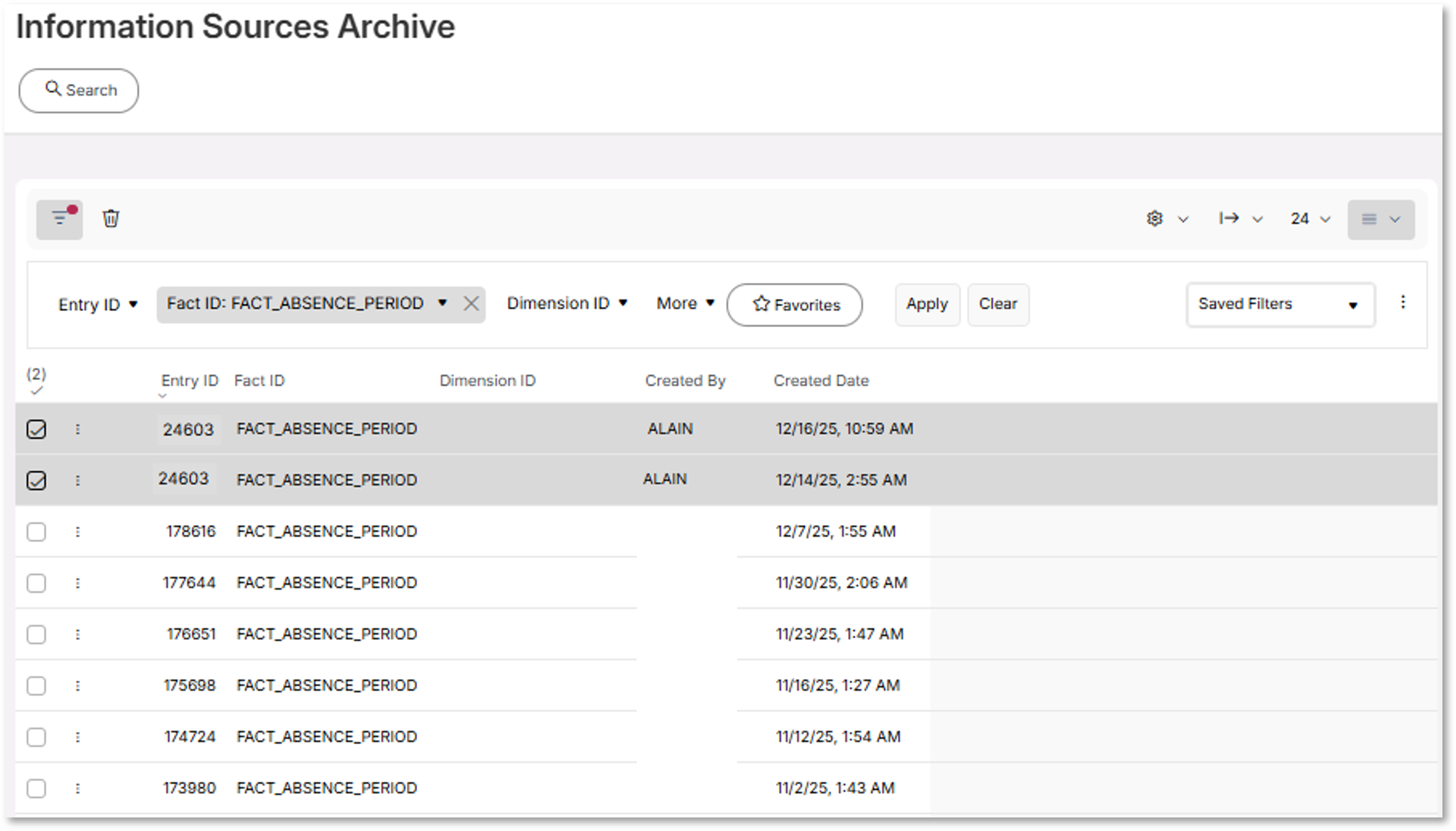
Task: Sort by the Created Date column header
Action: pos(821,381)
